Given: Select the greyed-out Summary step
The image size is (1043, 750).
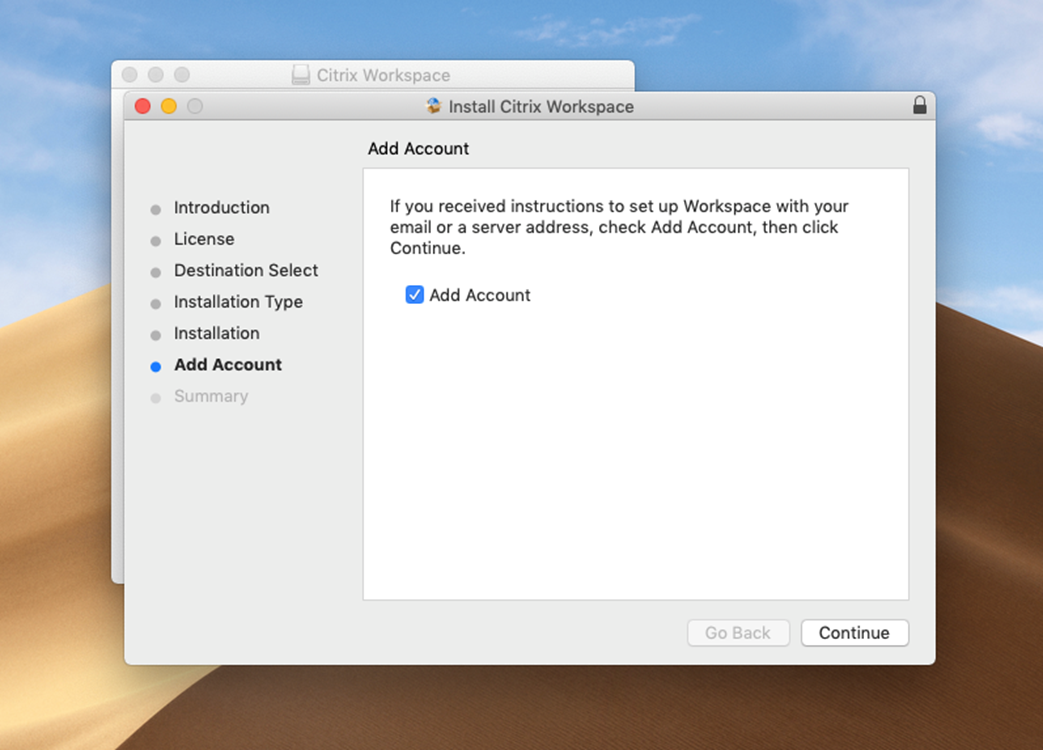Looking at the screenshot, I should (211, 396).
